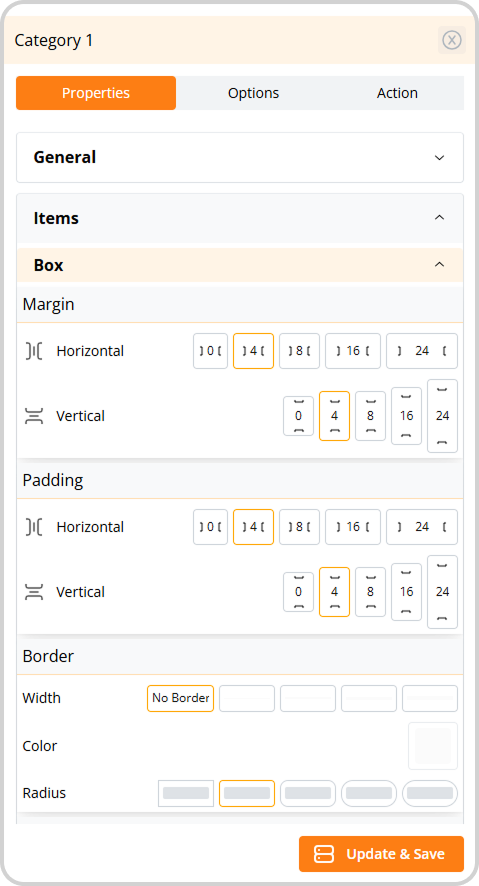Set Padding Horizontal to 8
Image resolution: width=479 pixels, height=886 pixels.
coord(299,527)
